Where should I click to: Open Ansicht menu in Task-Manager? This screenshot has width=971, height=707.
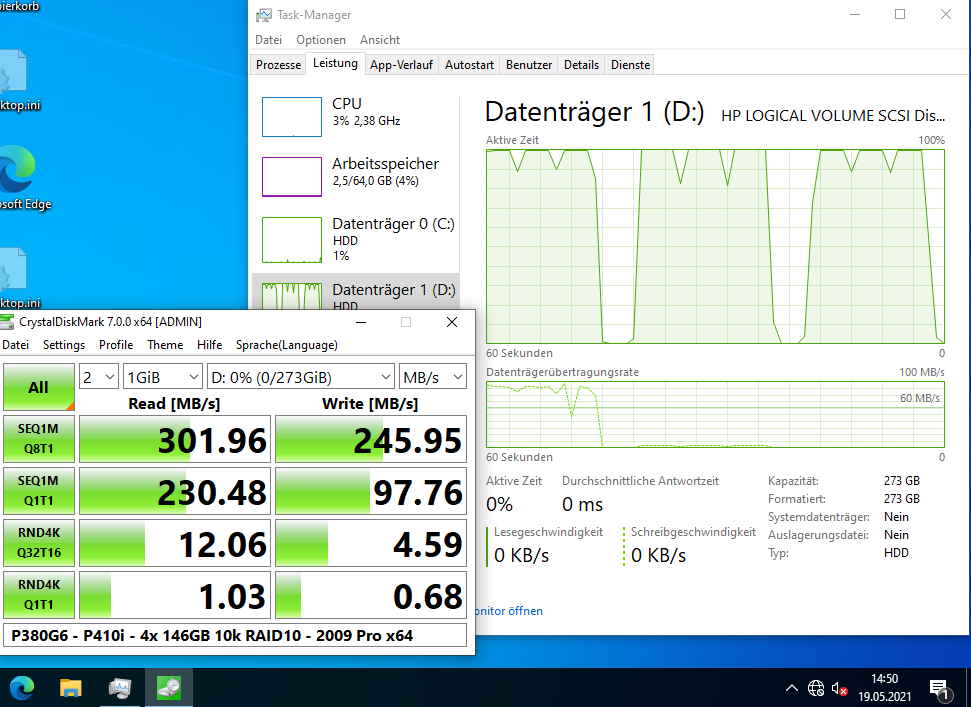(380, 40)
